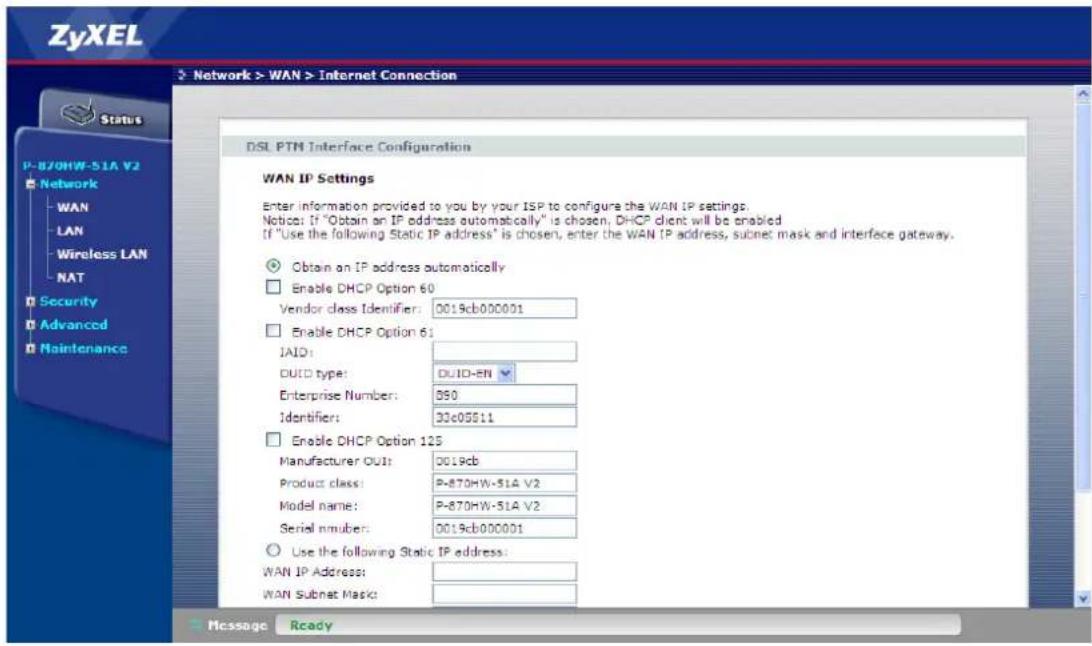Viewport: 1092px width, 646px height.
Task: Click the WAN IP Settings heading
Action: (x=318, y=178)
